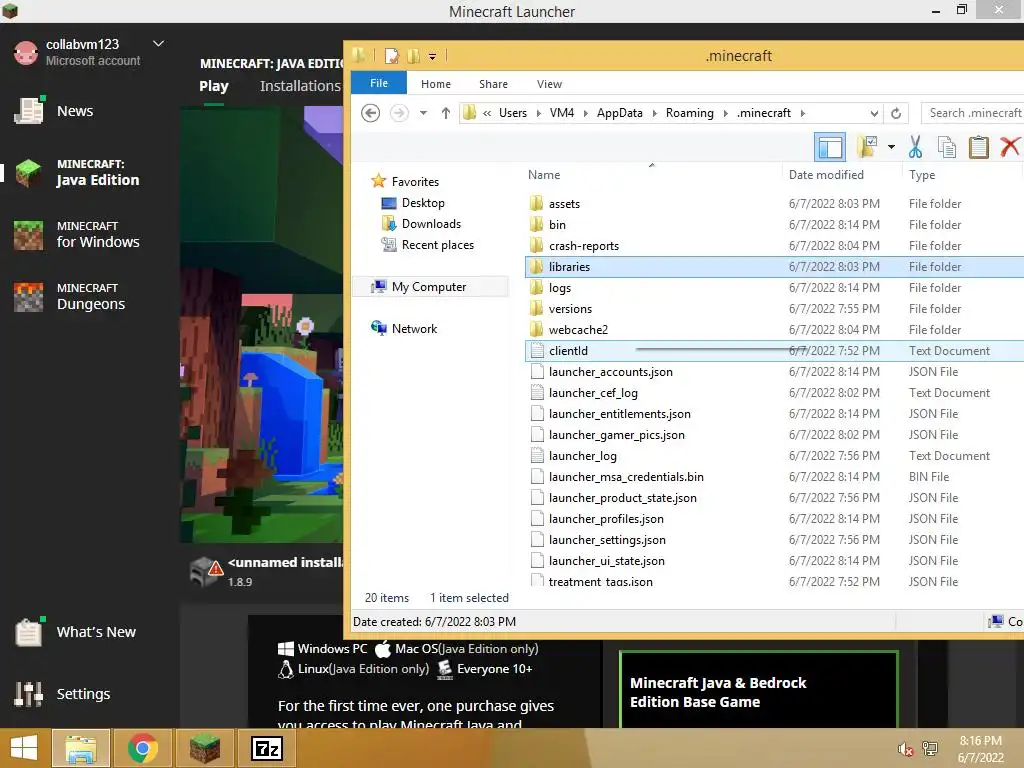The width and height of the screenshot is (1024, 768).
Task: Click the Cut scissors icon in Explorer
Action: [x=916, y=147]
